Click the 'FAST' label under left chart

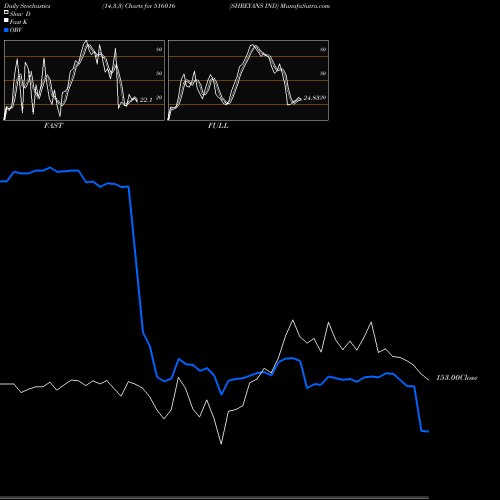53,126
